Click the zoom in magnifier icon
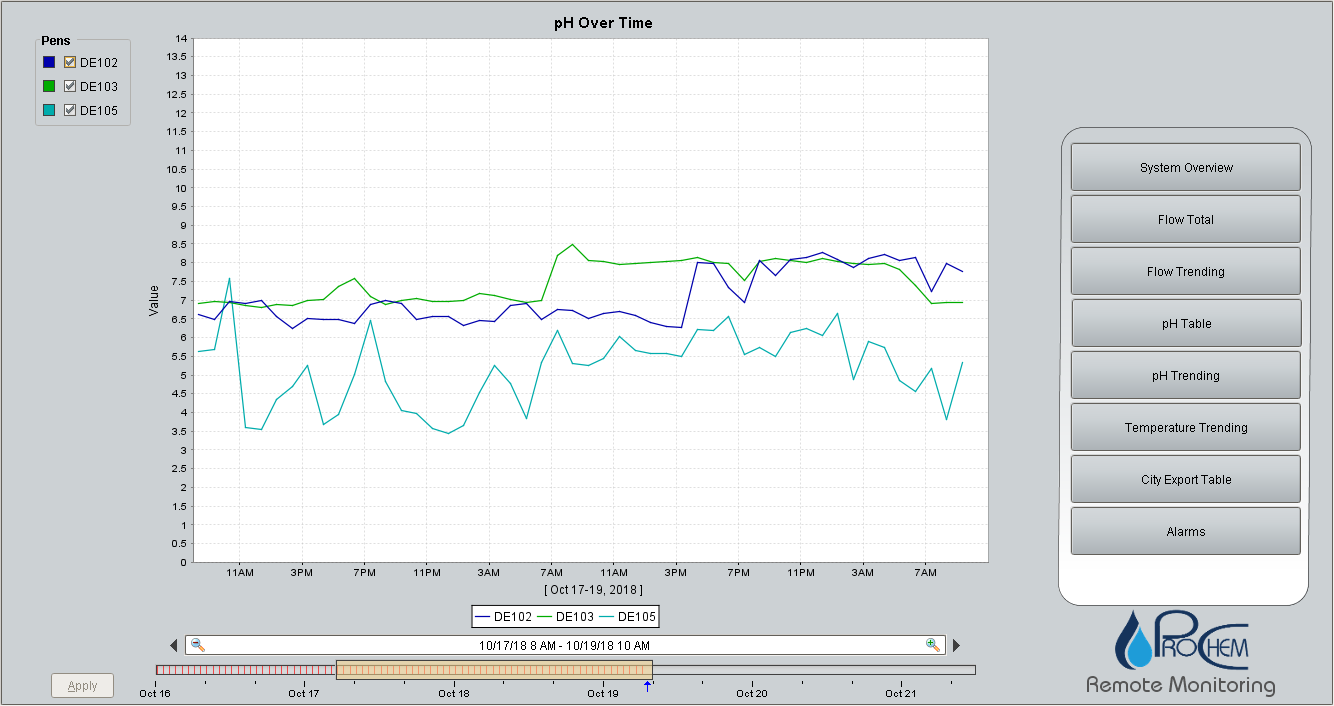Screen dimensions: 1334x706 (x=933, y=645)
